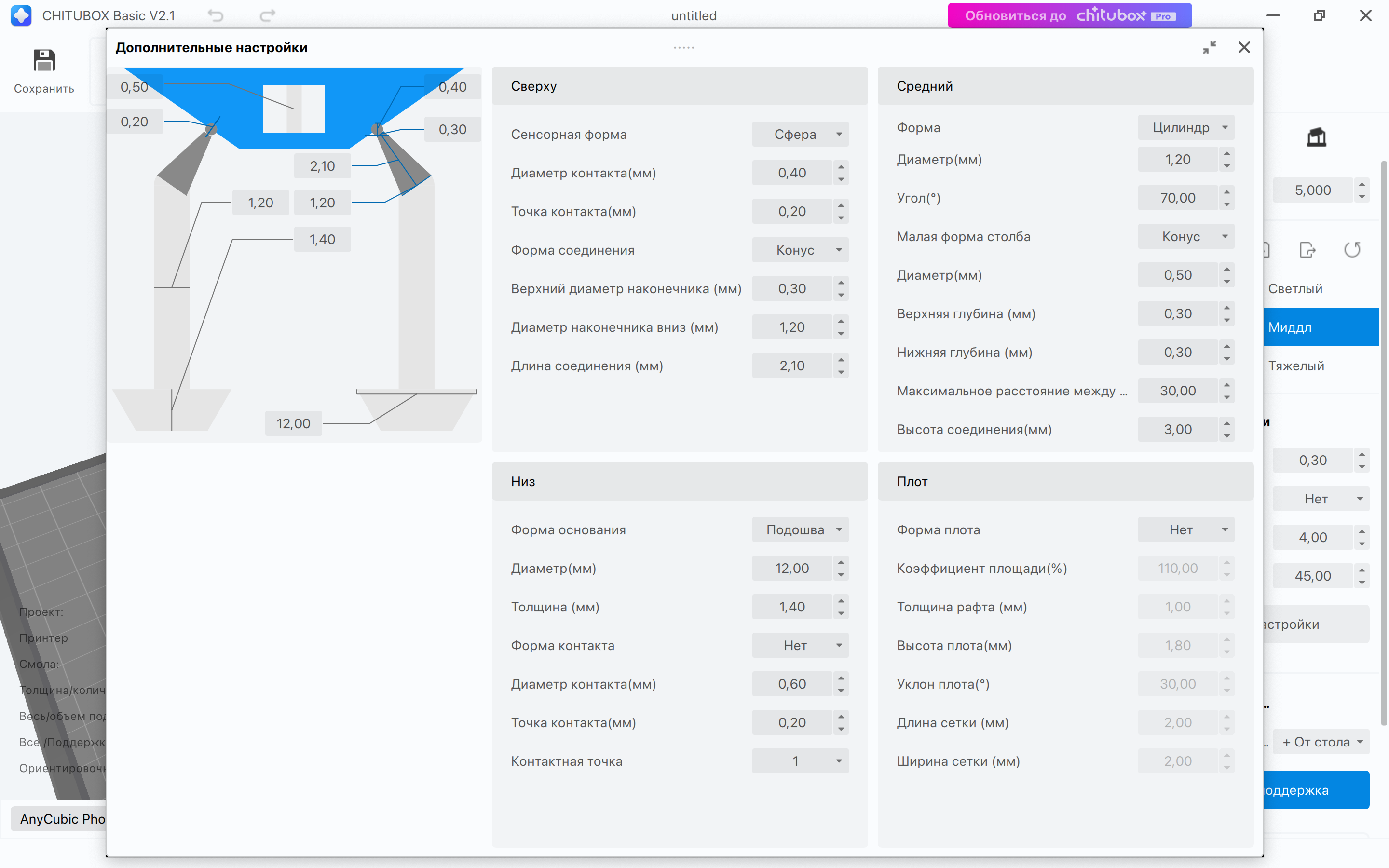Shrink dialog with the collapse arrows icon

coord(1210,47)
